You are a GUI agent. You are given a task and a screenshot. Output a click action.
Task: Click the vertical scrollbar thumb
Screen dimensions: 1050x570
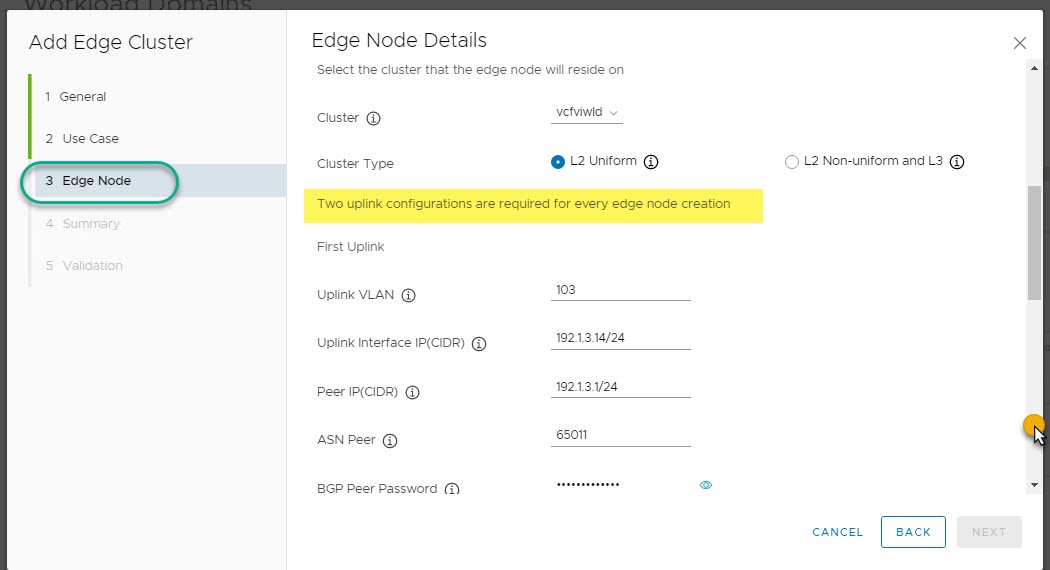tap(1033, 242)
